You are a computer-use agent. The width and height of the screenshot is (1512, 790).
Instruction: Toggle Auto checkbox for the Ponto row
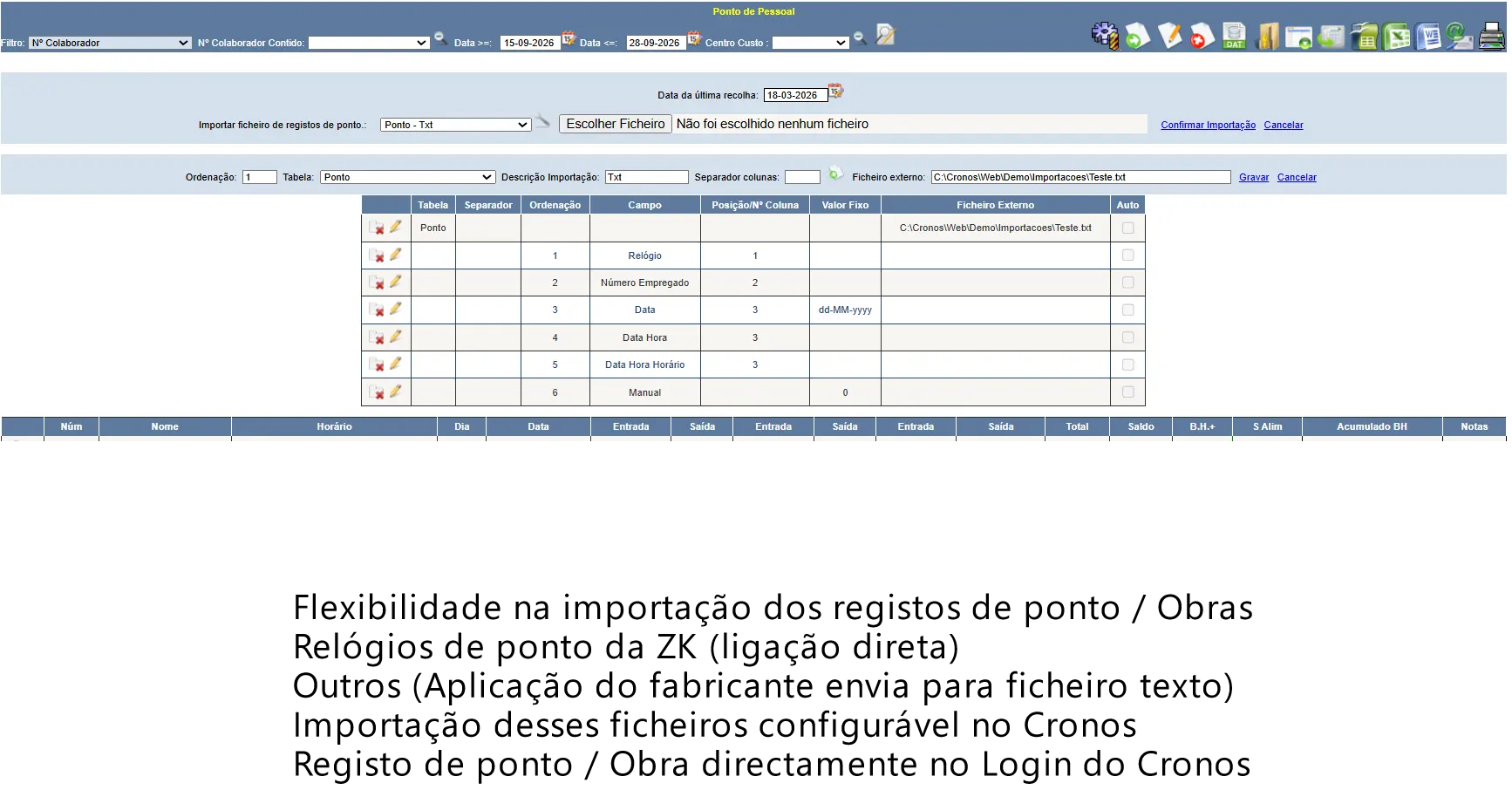point(1127,228)
